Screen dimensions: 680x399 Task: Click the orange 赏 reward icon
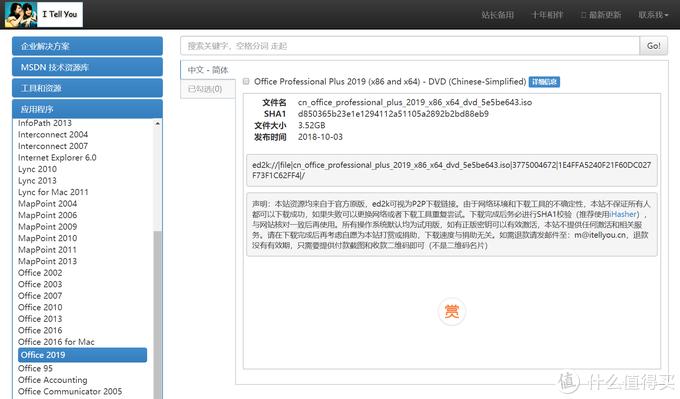[x=451, y=311]
